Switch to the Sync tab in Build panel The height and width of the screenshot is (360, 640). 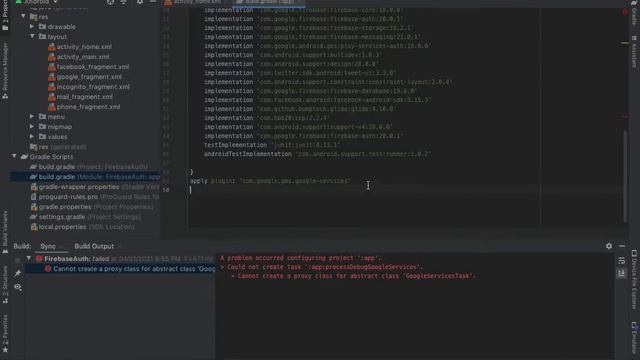click(48, 246)
